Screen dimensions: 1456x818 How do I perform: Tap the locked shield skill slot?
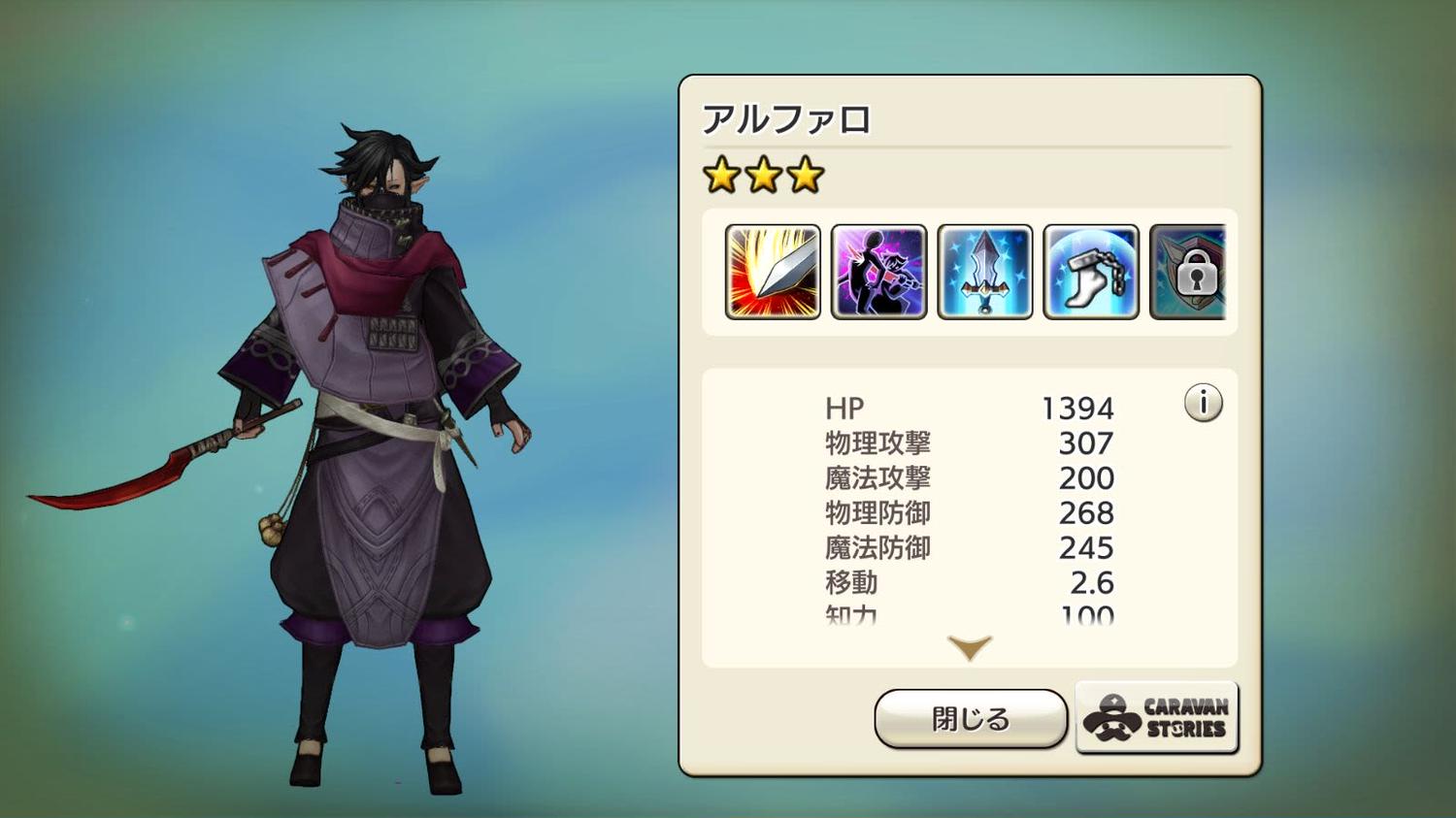coord(1188,272)
